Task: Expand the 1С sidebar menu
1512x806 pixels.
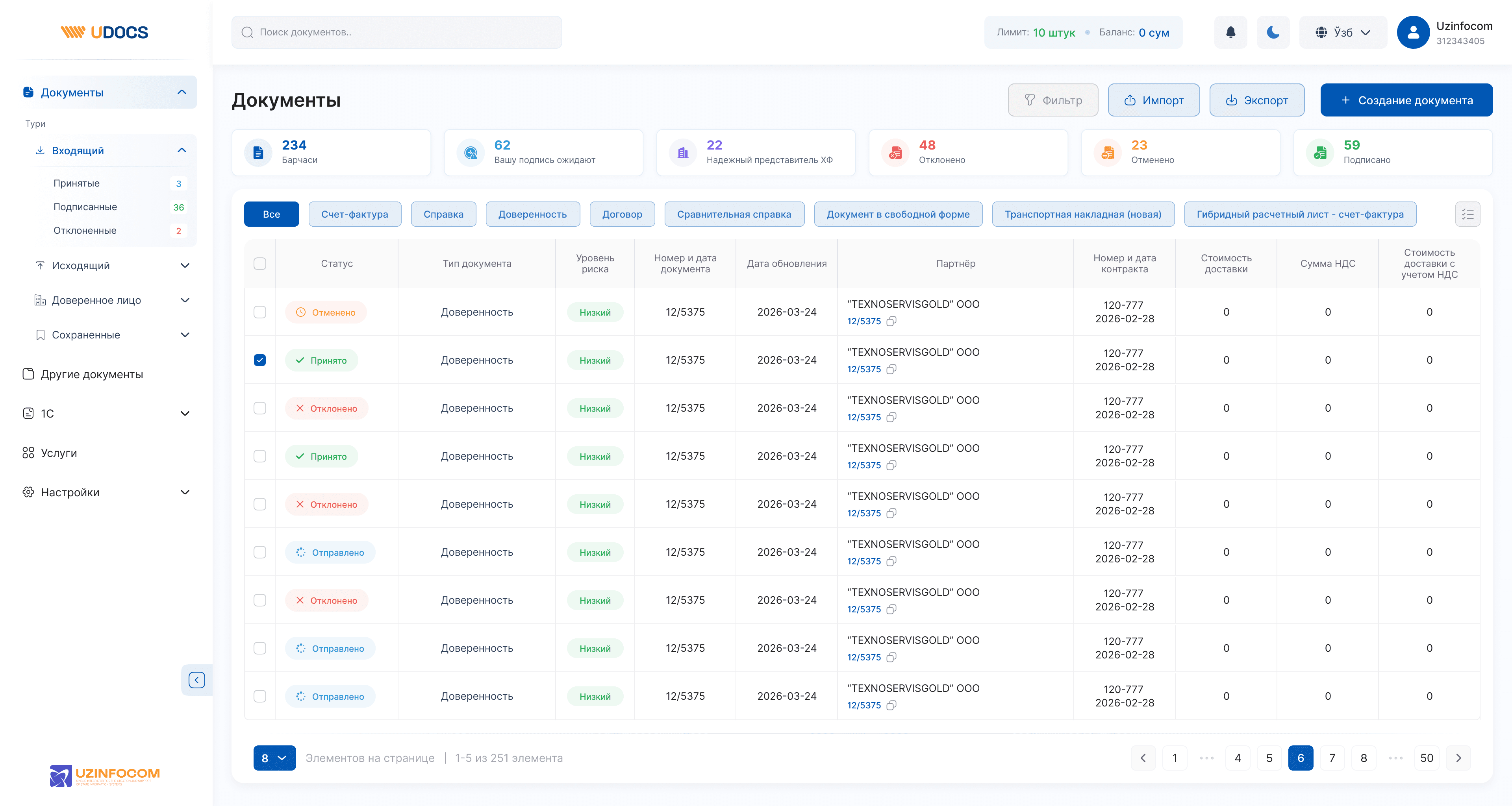Action: point(185,414)
